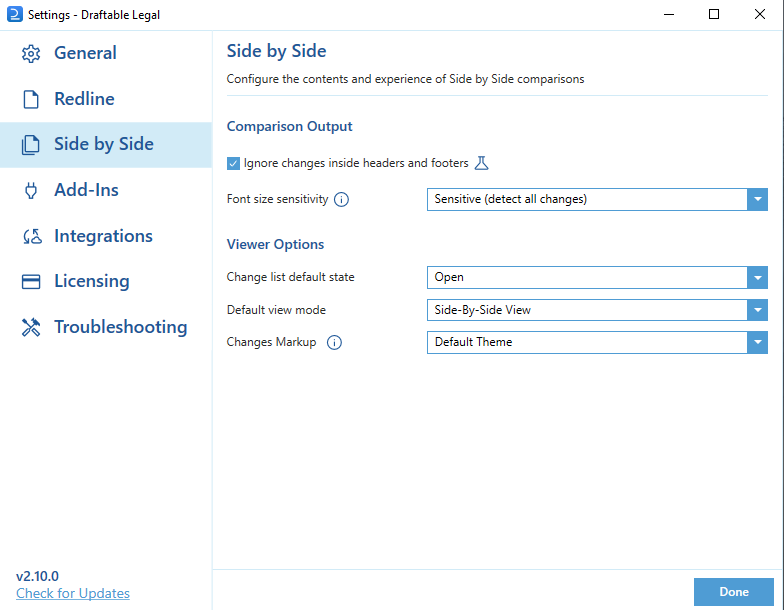This screenshot has height=610, width=784.
Task: Open the Redline settings section
Action: (x=106, y=99)
